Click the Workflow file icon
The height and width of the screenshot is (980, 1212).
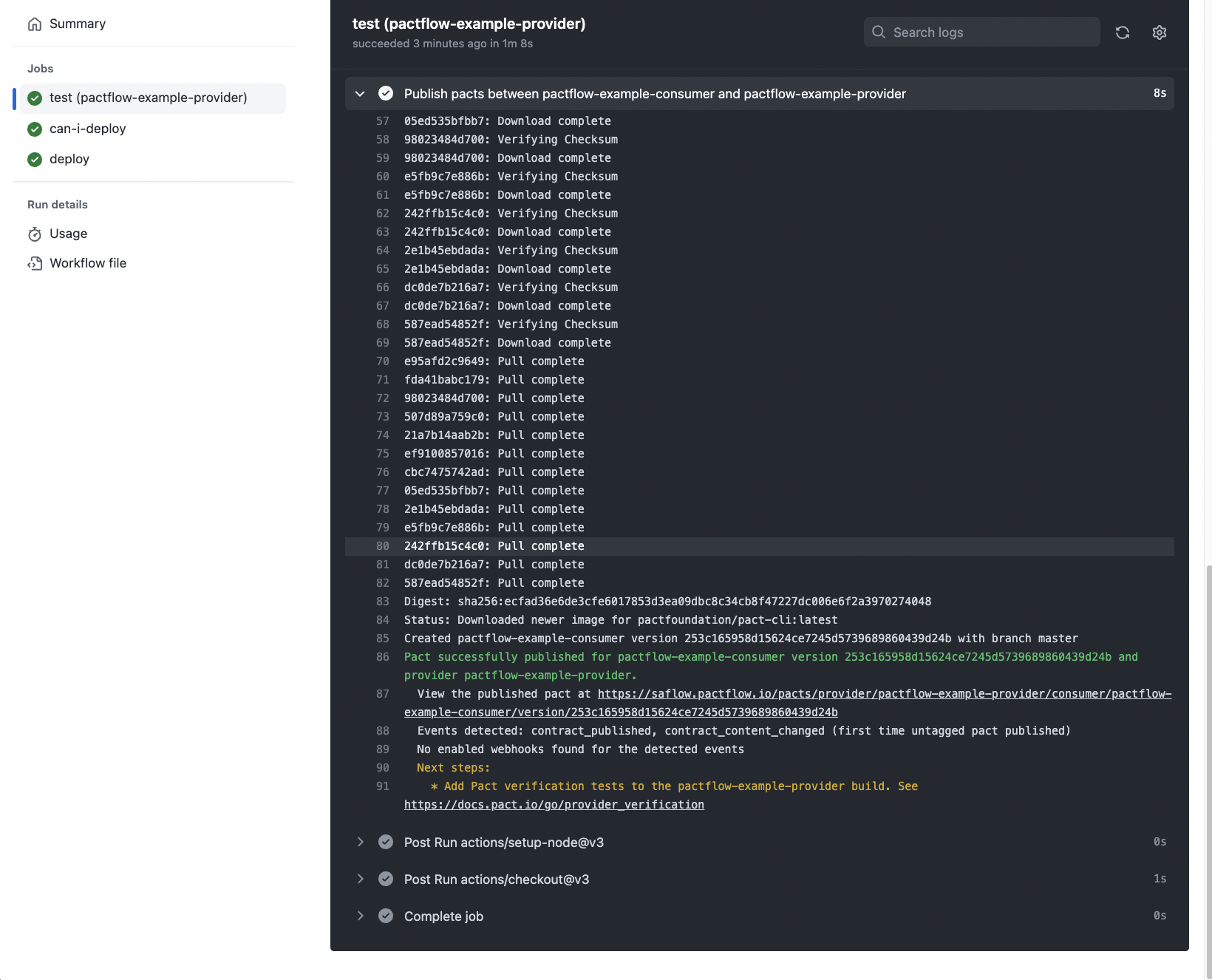click(35, 264)
